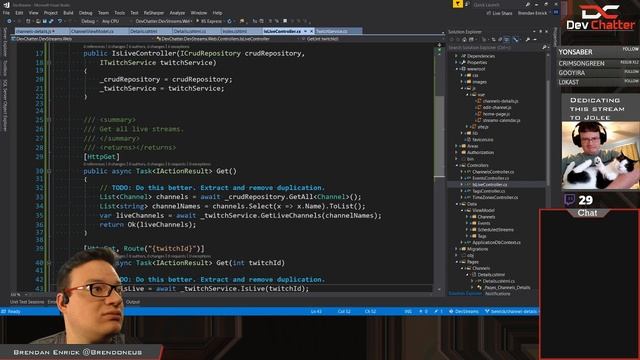Click the Solution Explorer Home icon
The height and width of the screenshot is (360, 640).
[464, 40]
